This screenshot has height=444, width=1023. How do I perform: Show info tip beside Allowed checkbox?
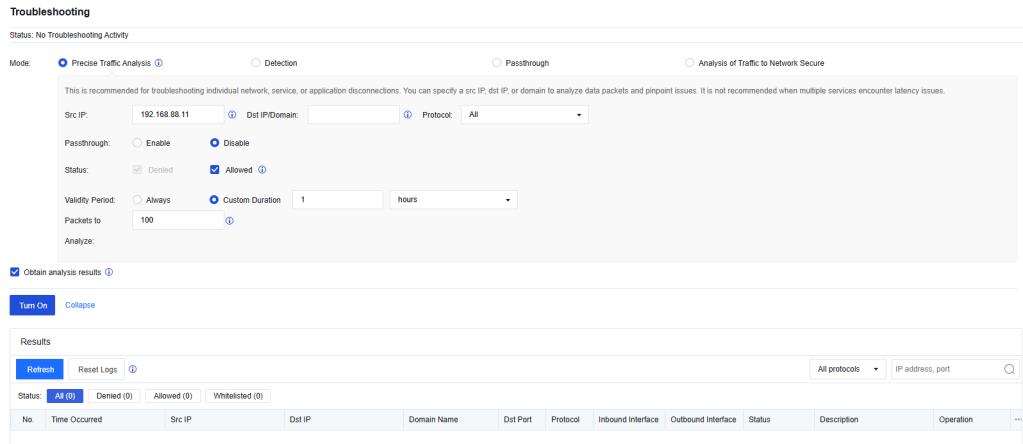pyautogui.click(x=262, y=170)
